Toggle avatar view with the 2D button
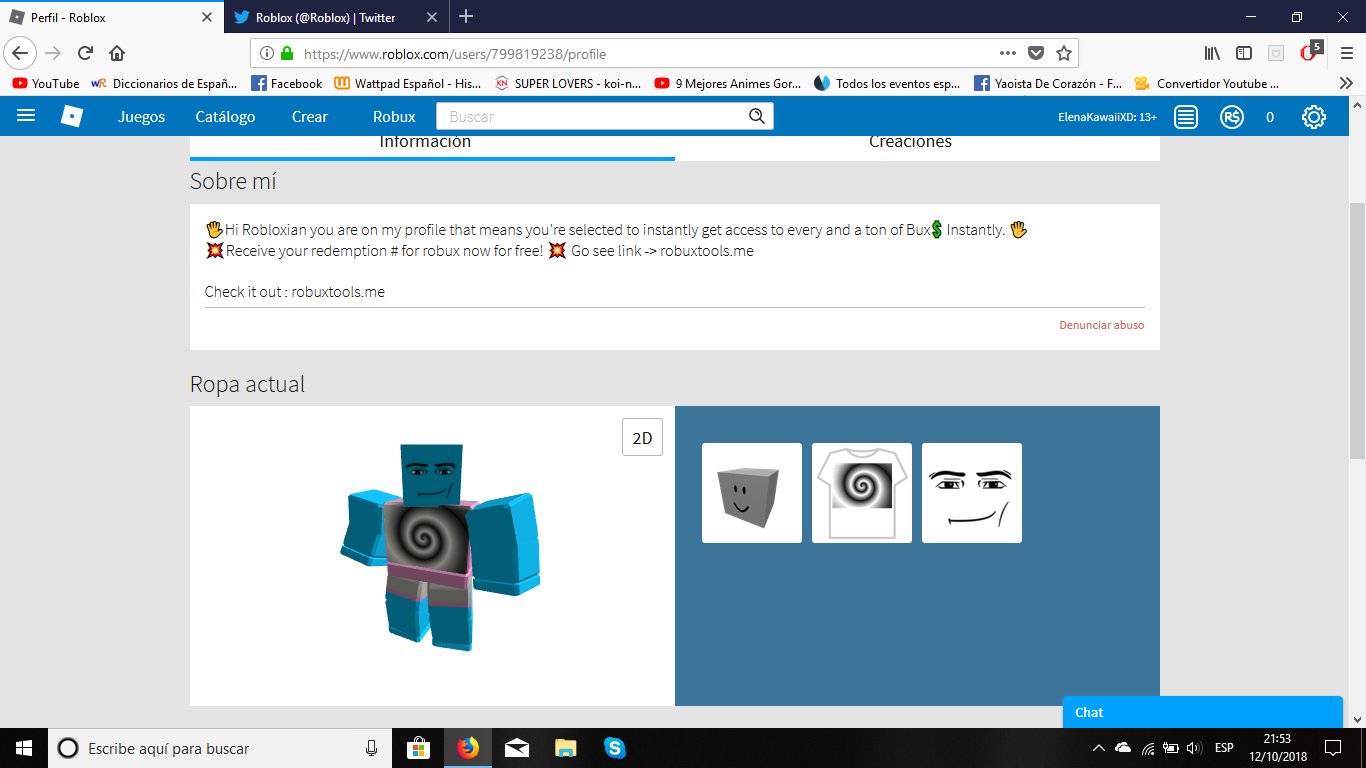Viewport: 1366px width, 768px height. (x=642, y=437)
